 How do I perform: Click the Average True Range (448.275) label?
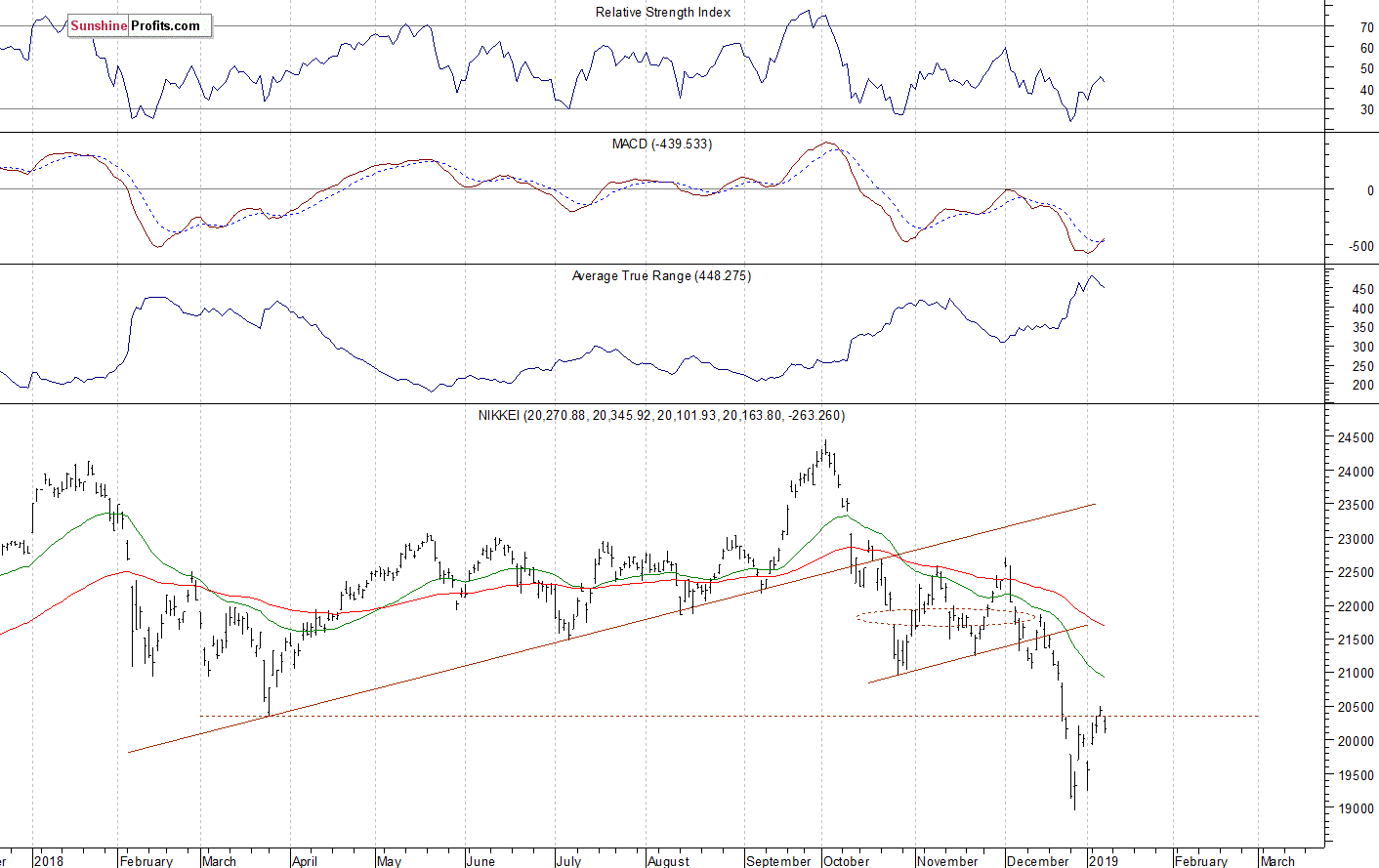click(x=661, y=275)
